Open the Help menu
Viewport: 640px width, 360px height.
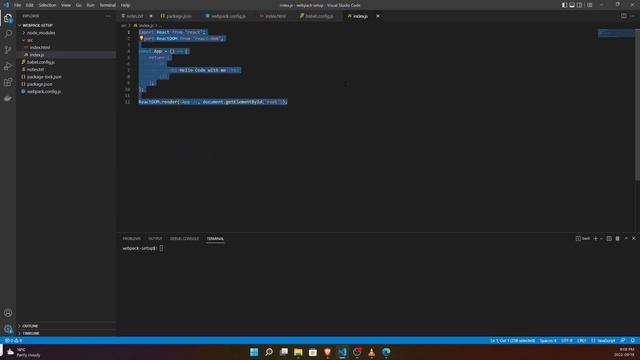[125, 5]
